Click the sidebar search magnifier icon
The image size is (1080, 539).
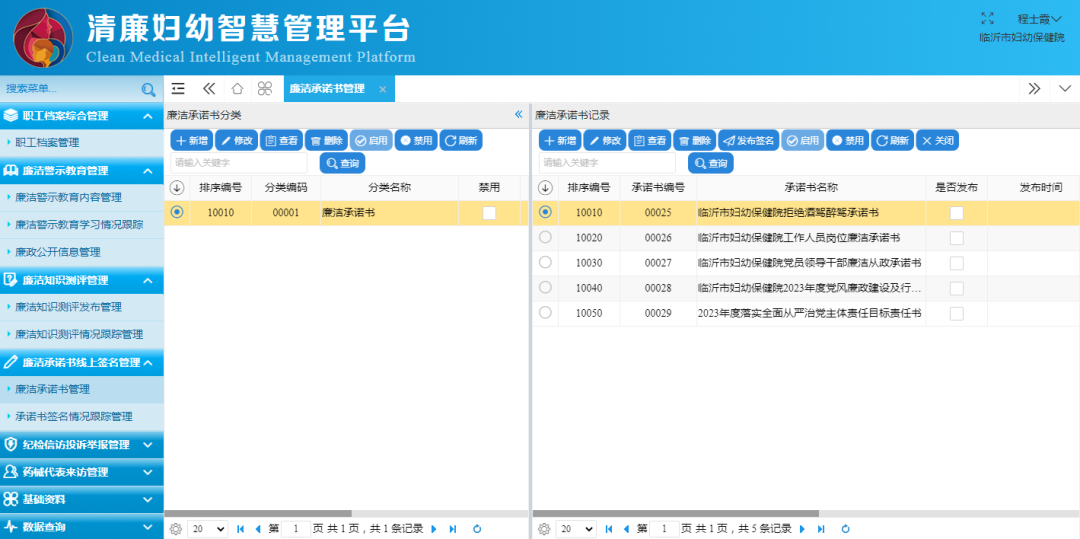click(x=148, y=89)
